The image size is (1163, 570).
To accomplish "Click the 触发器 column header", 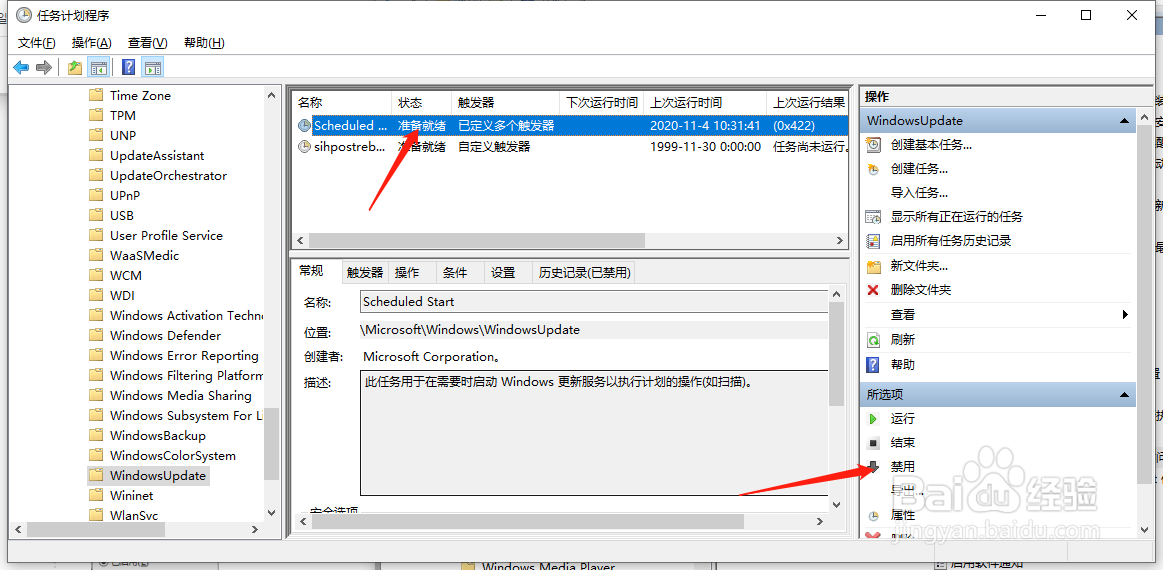I will 505,102.
